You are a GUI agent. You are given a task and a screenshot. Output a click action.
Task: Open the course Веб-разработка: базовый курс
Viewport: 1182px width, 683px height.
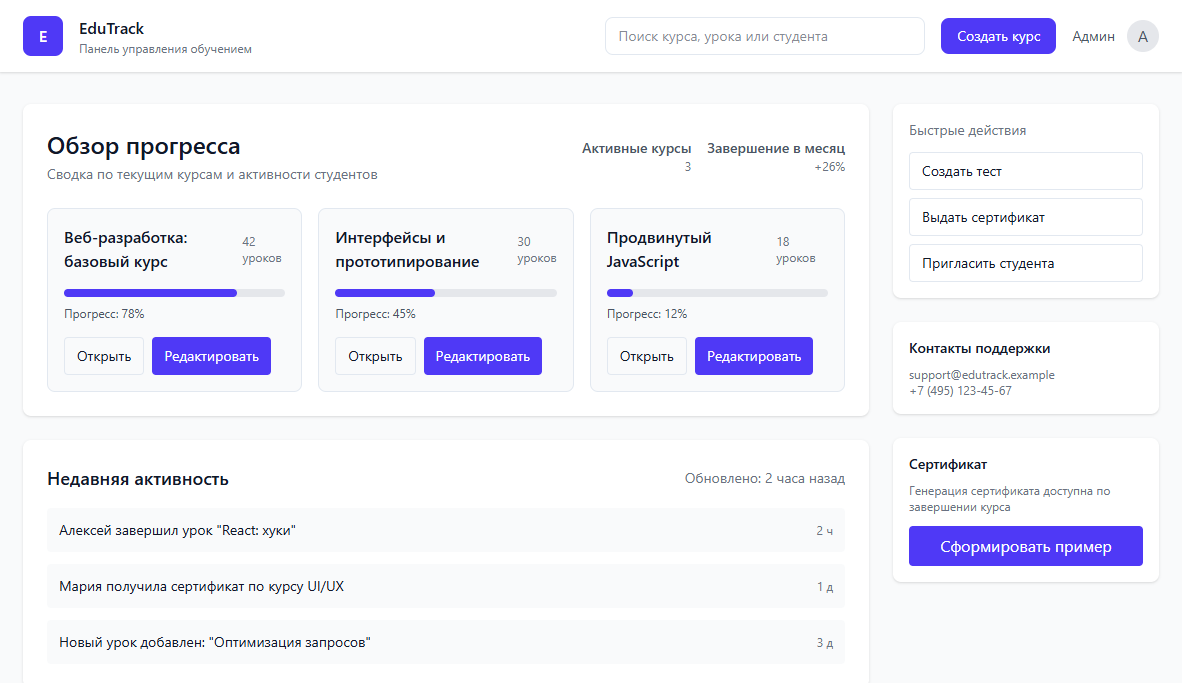click(x=103, y=355)
